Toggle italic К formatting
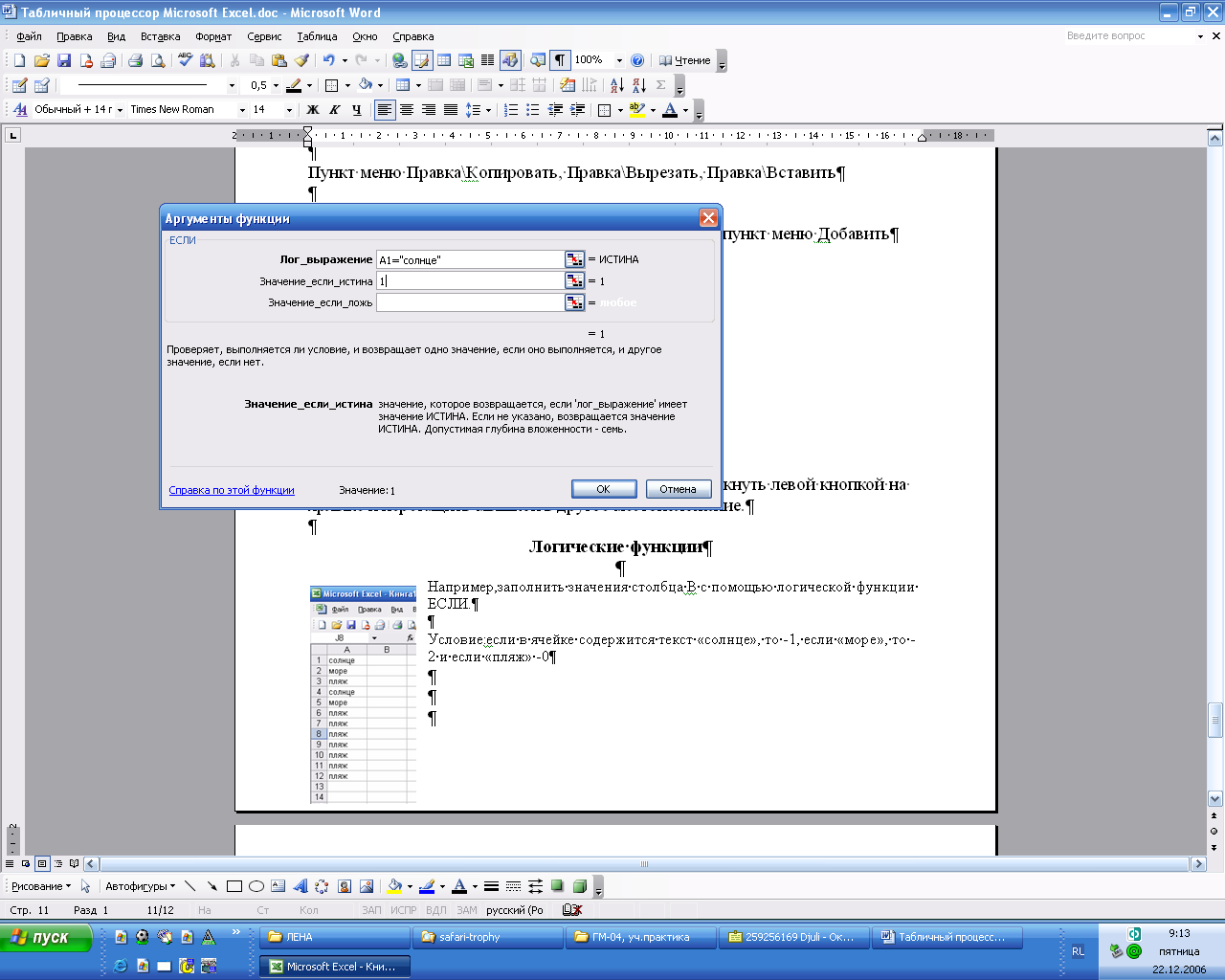Image resolution: width=1225 pixels, height=980 pixels. point(334,110)
